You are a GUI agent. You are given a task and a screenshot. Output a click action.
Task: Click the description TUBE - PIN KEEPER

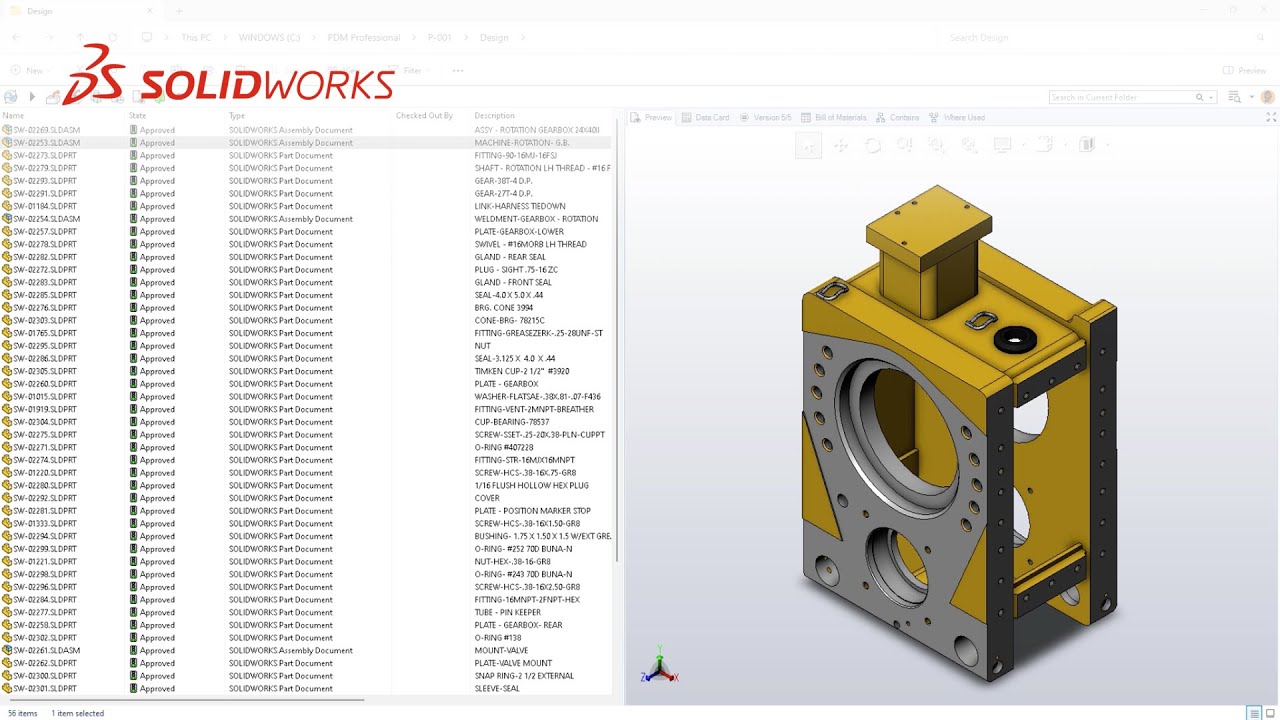point(507,612)
